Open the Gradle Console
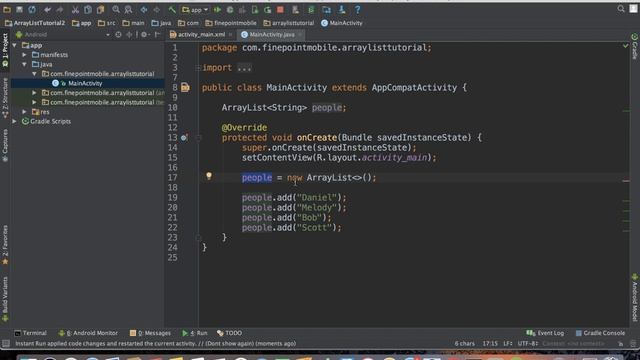The height and width of the screenshot is (360, 640). (x=600, y=333)
